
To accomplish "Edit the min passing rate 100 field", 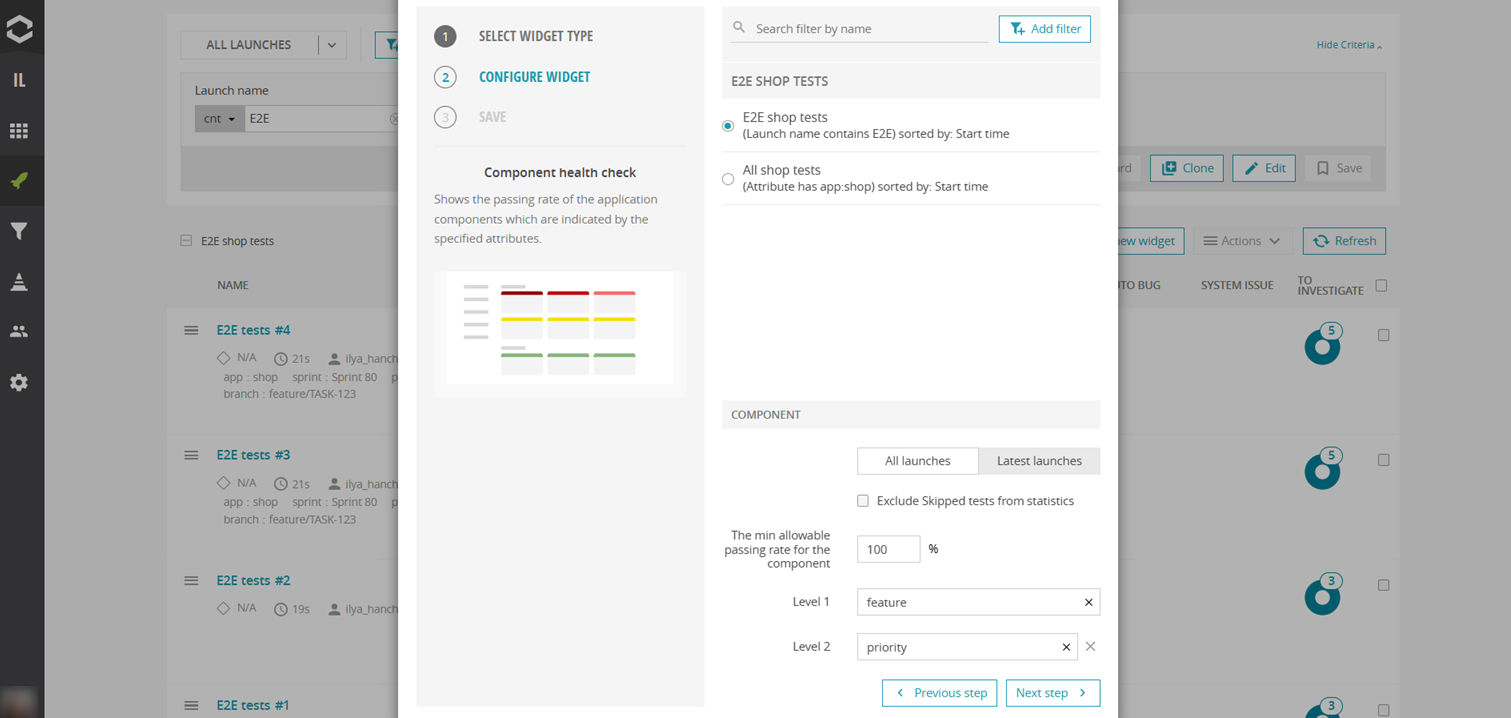I will coord(888,549).
